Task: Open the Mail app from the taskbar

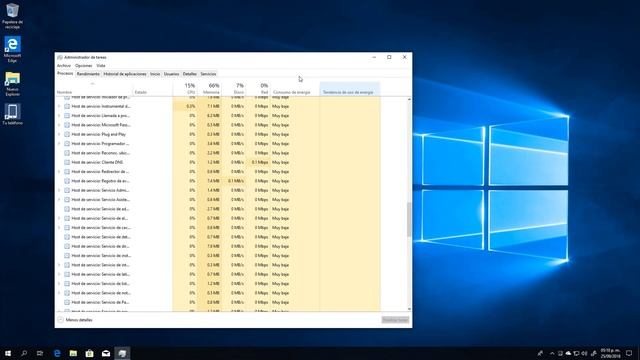Action: pyautogui.click(x=106, y=353)
